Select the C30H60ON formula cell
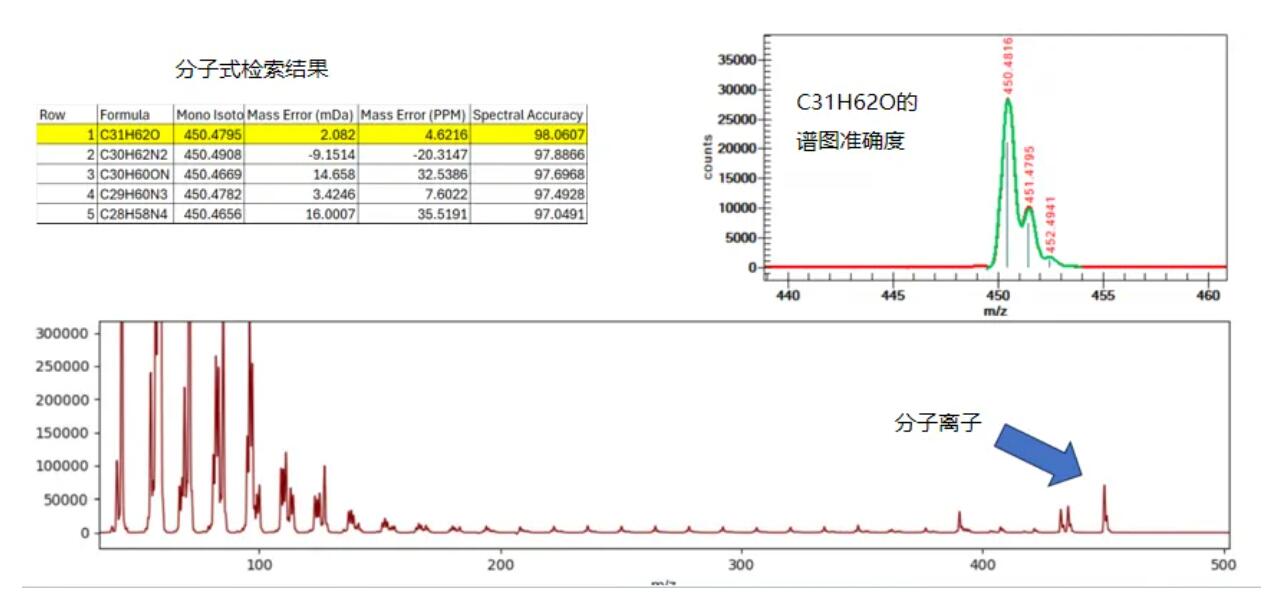This screenshot has height=607, width=1286. (x=135, y=174)
